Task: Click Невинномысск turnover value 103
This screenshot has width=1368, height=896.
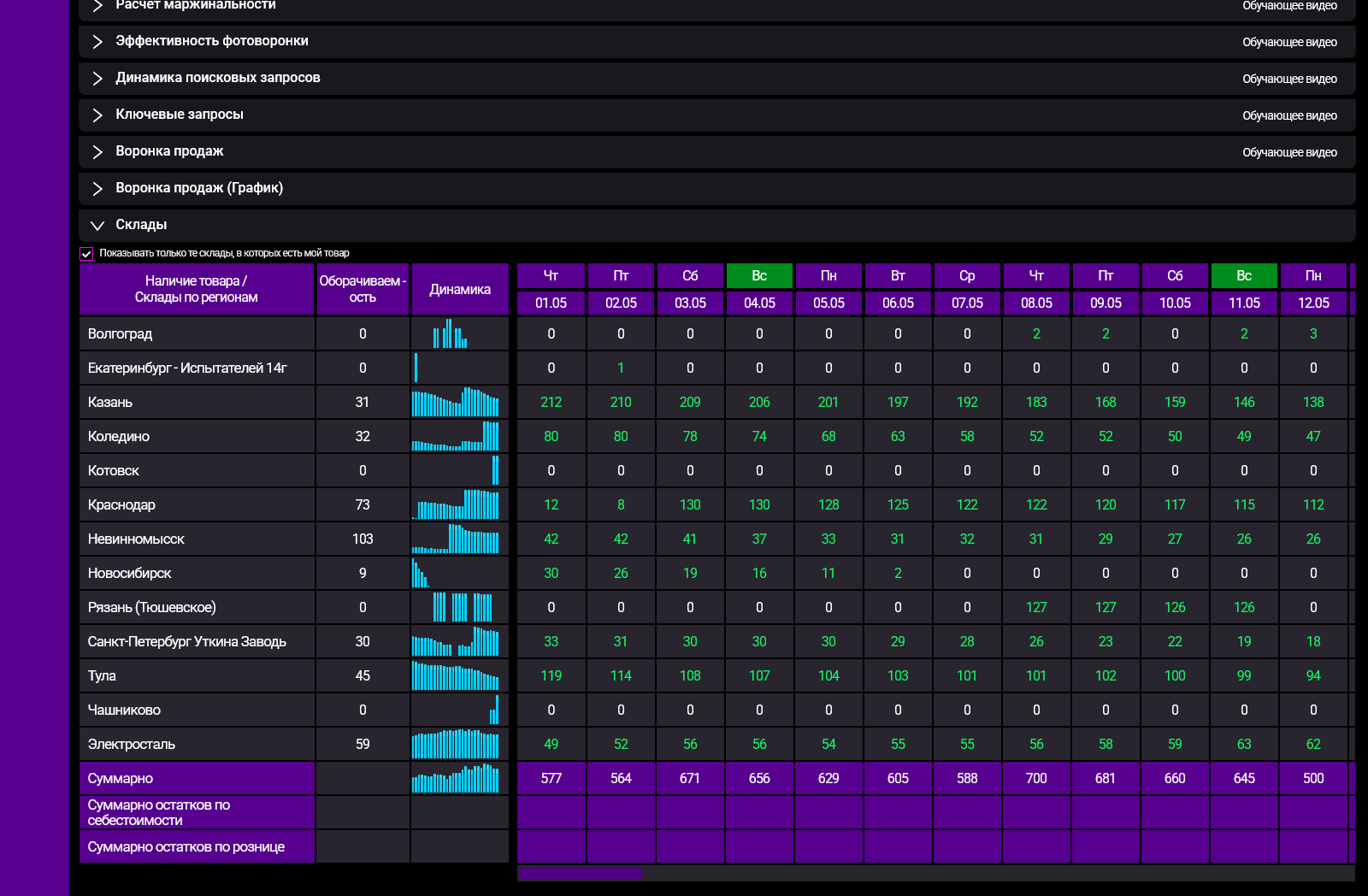Action: click(363, 539)
